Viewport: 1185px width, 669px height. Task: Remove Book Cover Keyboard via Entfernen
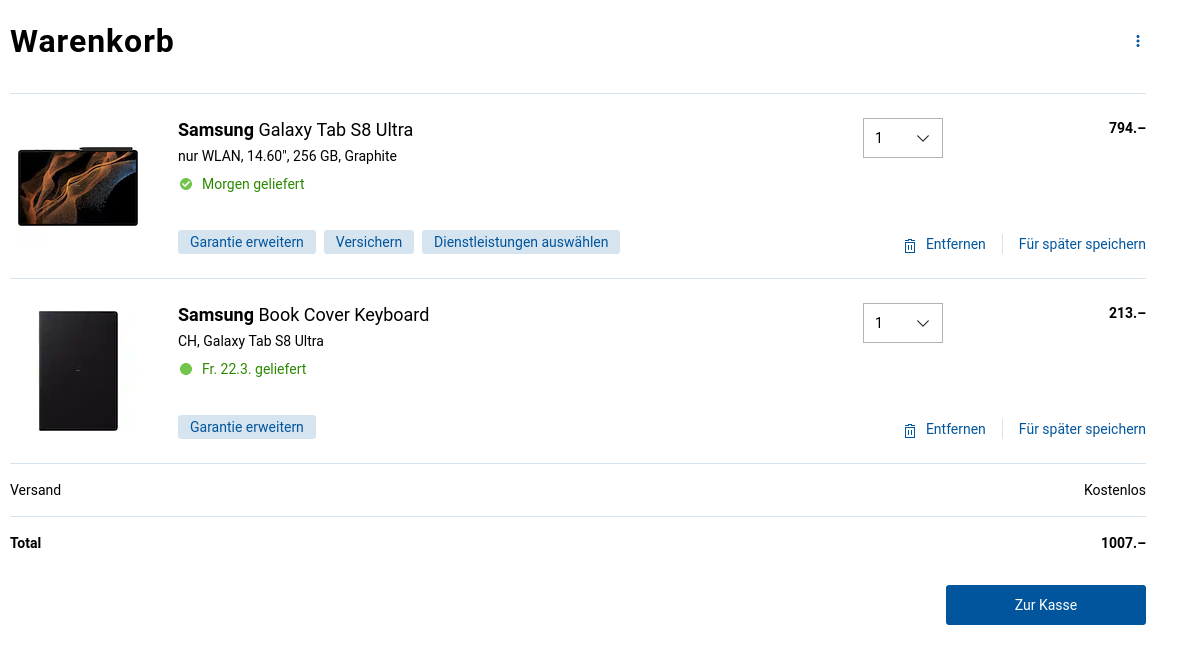955,429
